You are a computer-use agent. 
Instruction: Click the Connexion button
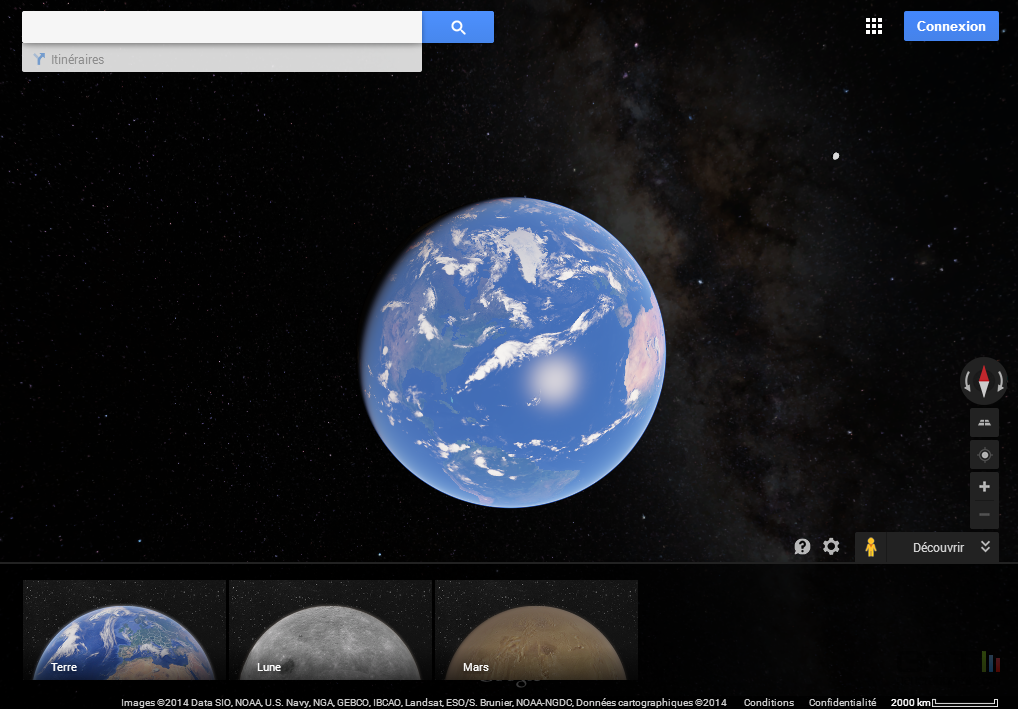pyautogui.click(x=951, y=26)
